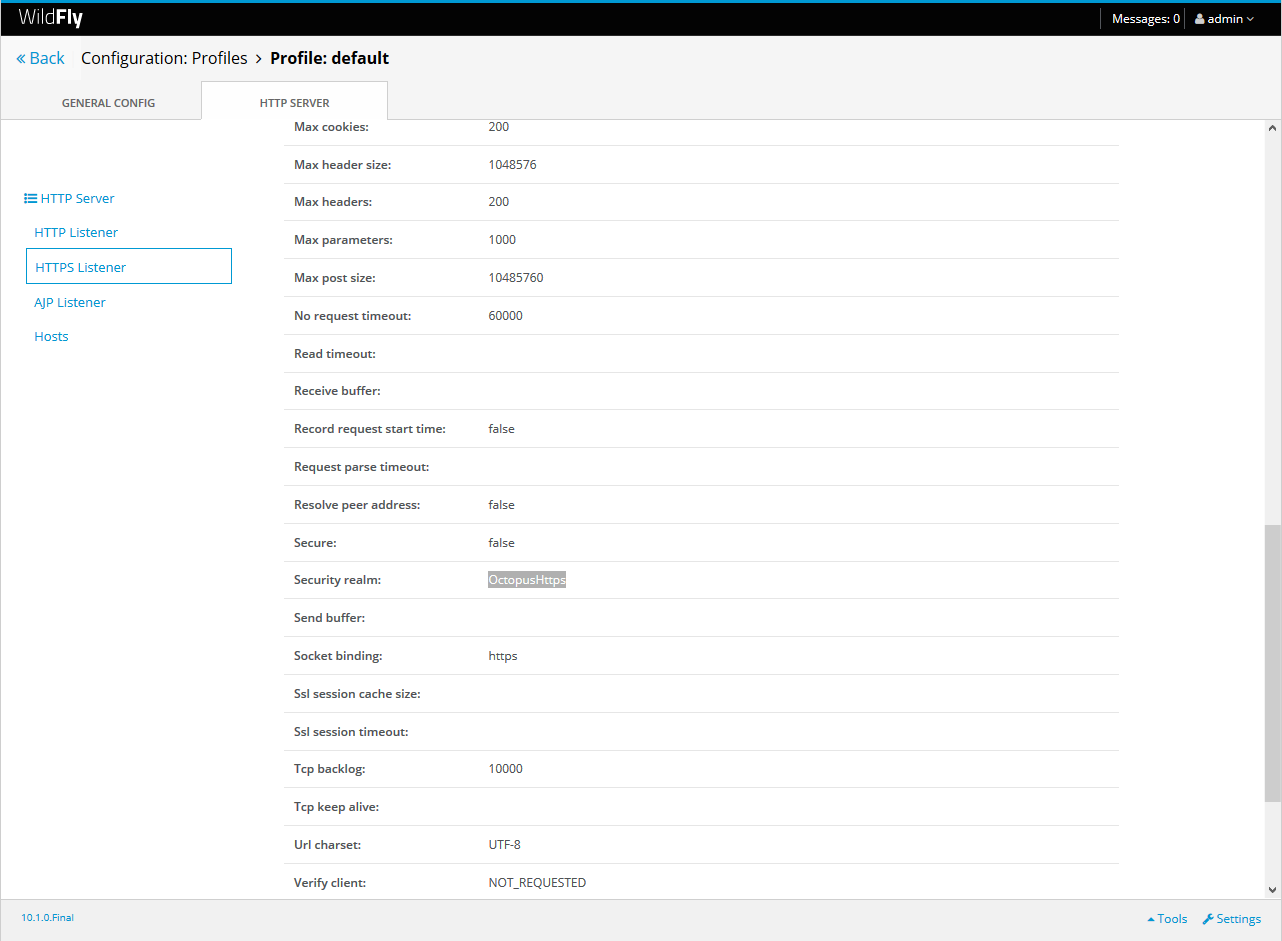Click scrollbar down arrow

tap(1272, 889)
